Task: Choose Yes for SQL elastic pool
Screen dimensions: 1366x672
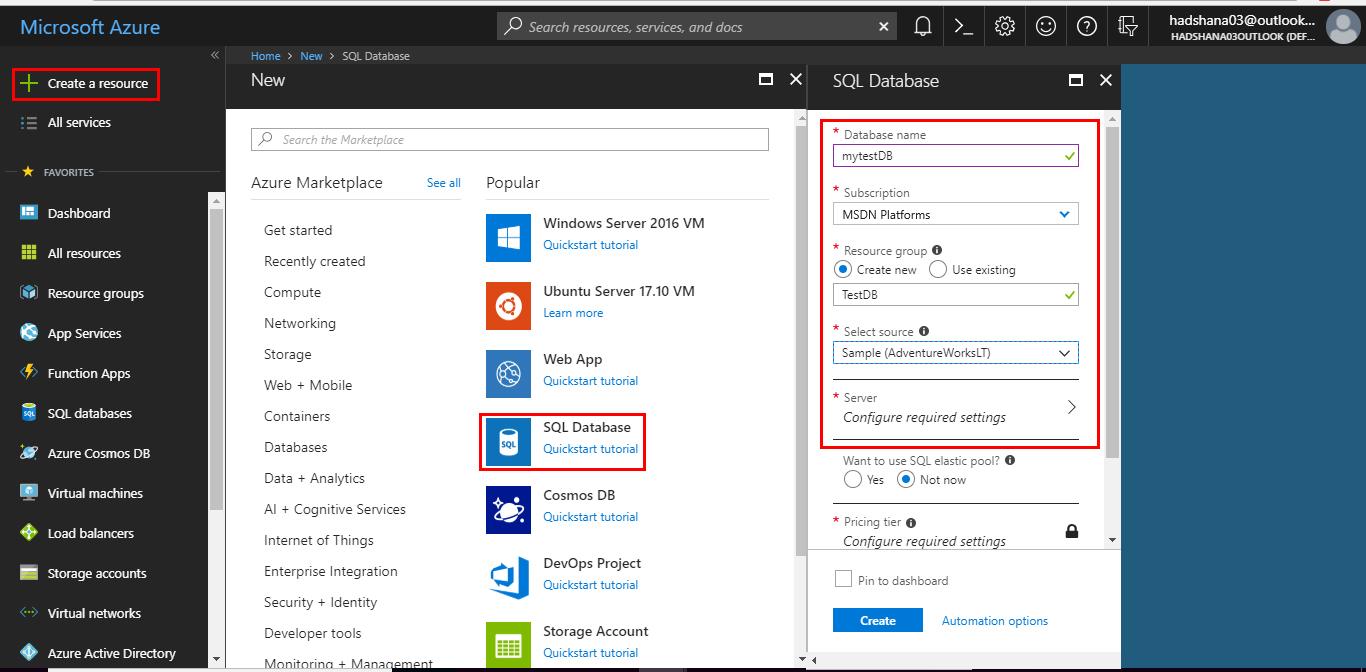Action: pos(853,479)
